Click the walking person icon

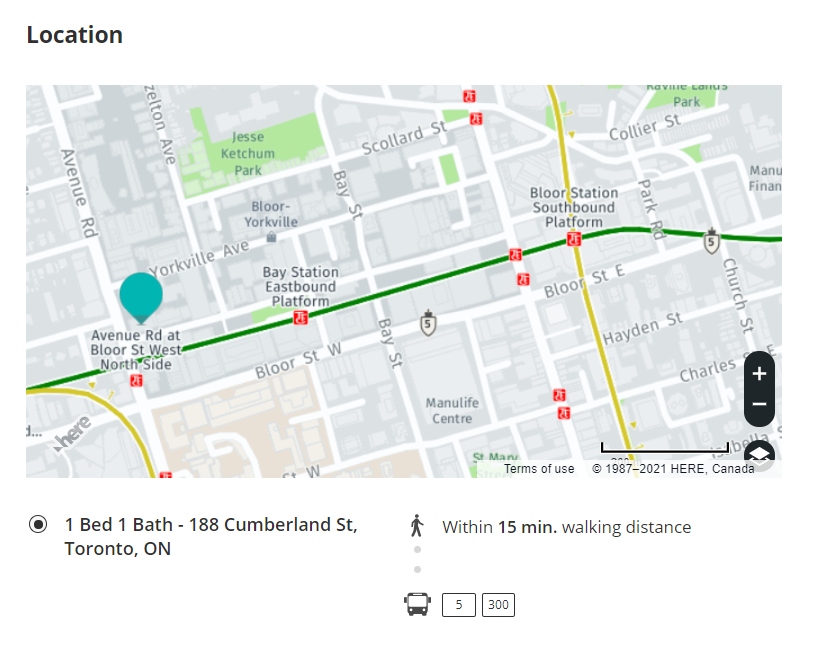point(416,526)
